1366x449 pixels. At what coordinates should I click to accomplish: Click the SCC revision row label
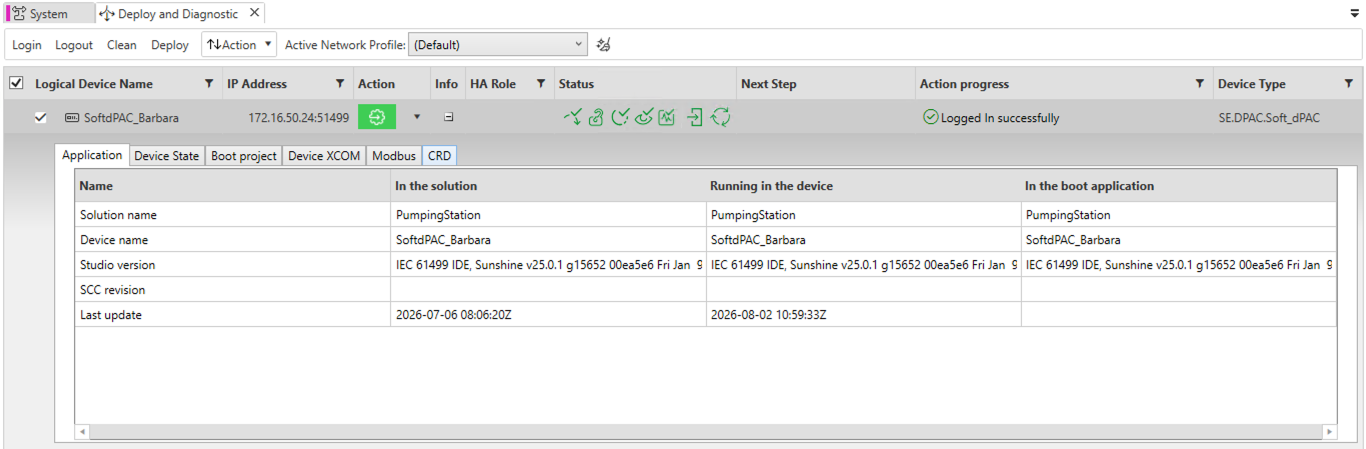[112, 290]
